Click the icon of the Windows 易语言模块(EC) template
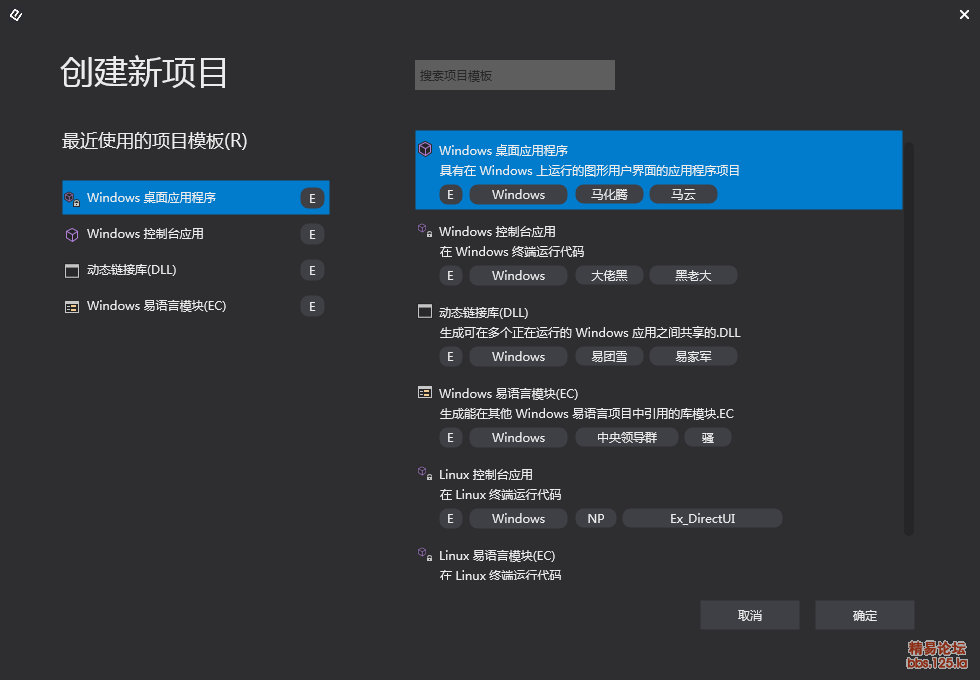 pyautogui.click(x=425, y=392)
